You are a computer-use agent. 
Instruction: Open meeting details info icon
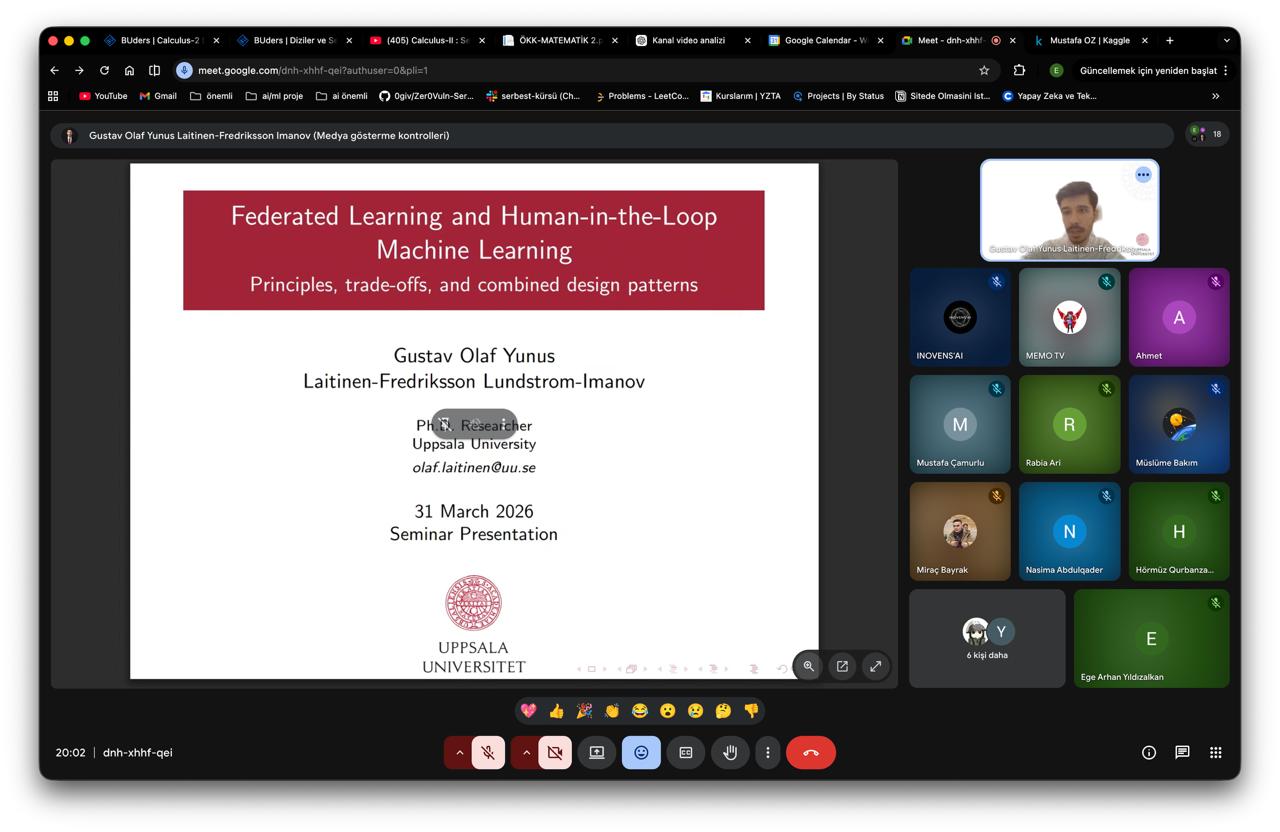(x=1149, y=752)
